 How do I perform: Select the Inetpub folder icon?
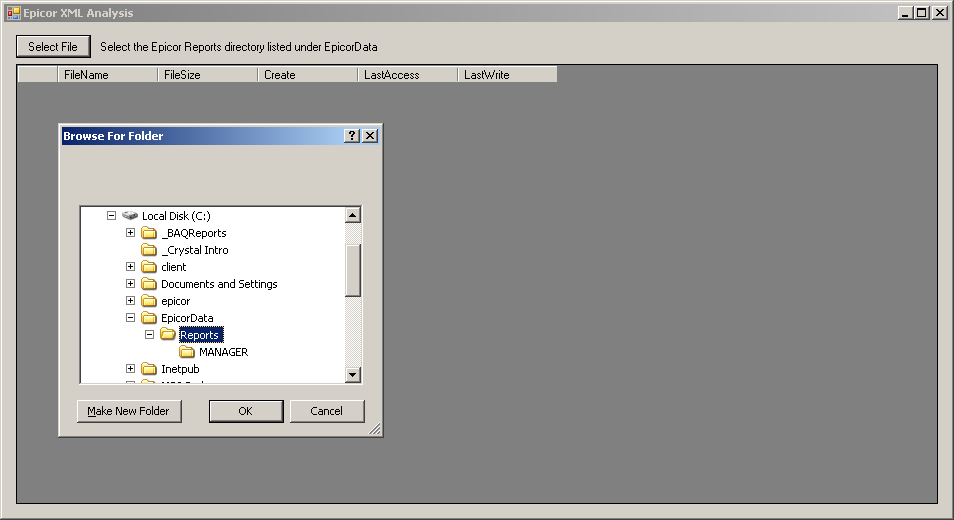[x=148, y=369]
